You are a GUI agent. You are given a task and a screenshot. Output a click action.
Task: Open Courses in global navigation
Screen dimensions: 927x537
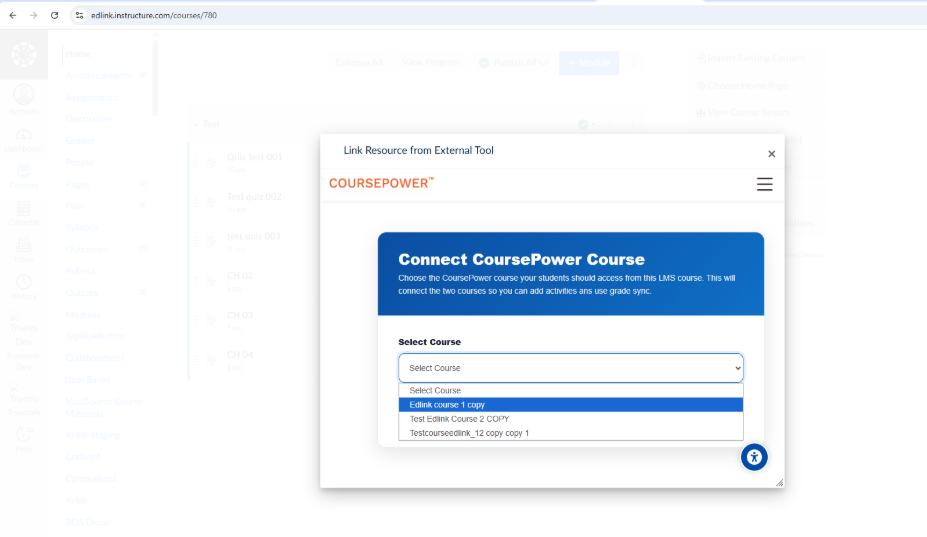pos(24,177)
